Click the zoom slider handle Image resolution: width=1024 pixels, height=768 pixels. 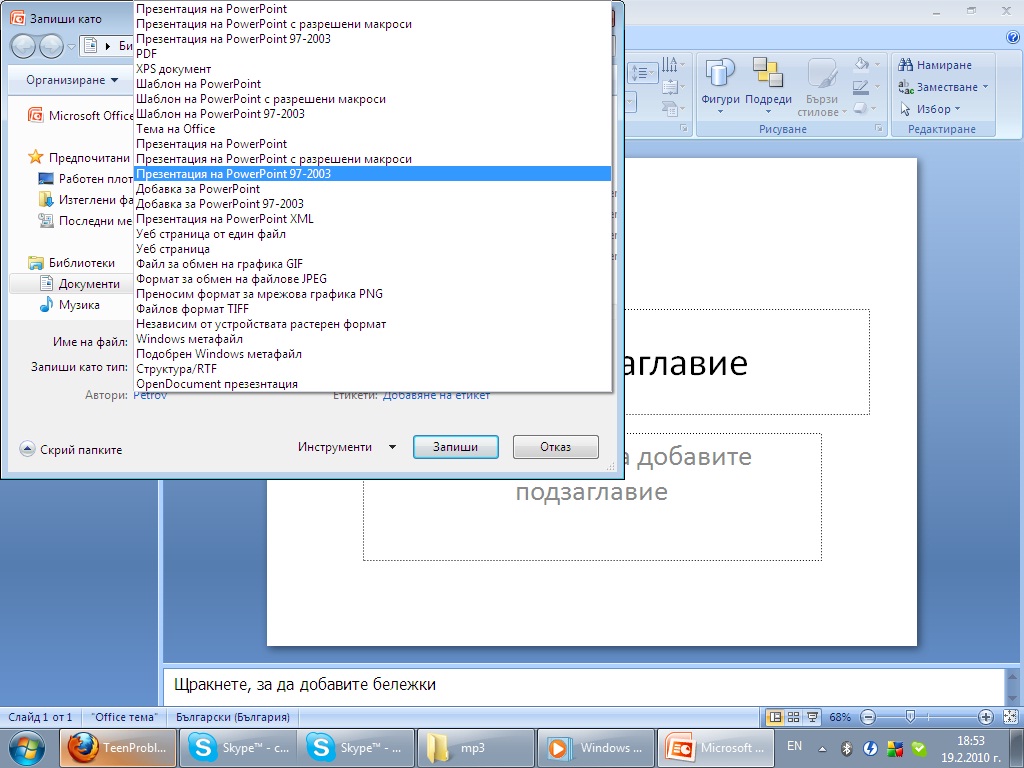[x=910, y=717]
